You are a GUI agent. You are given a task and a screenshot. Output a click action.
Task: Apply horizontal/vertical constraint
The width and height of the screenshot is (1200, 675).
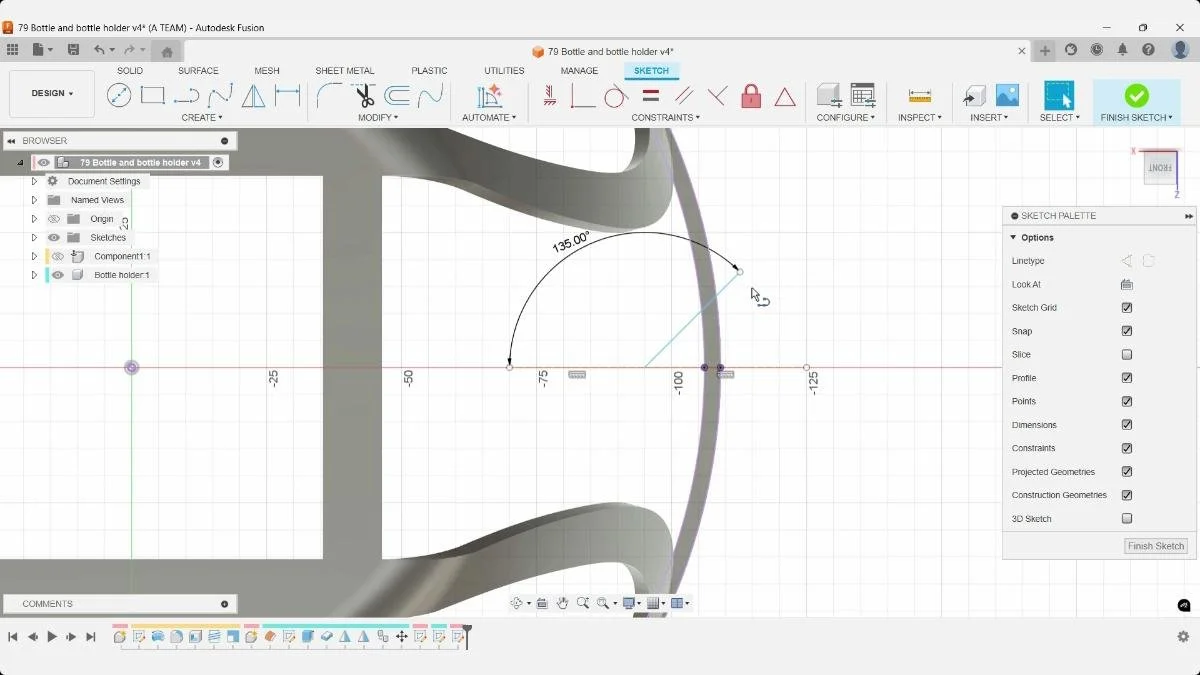pyautogui.click(x=549, y=96)
